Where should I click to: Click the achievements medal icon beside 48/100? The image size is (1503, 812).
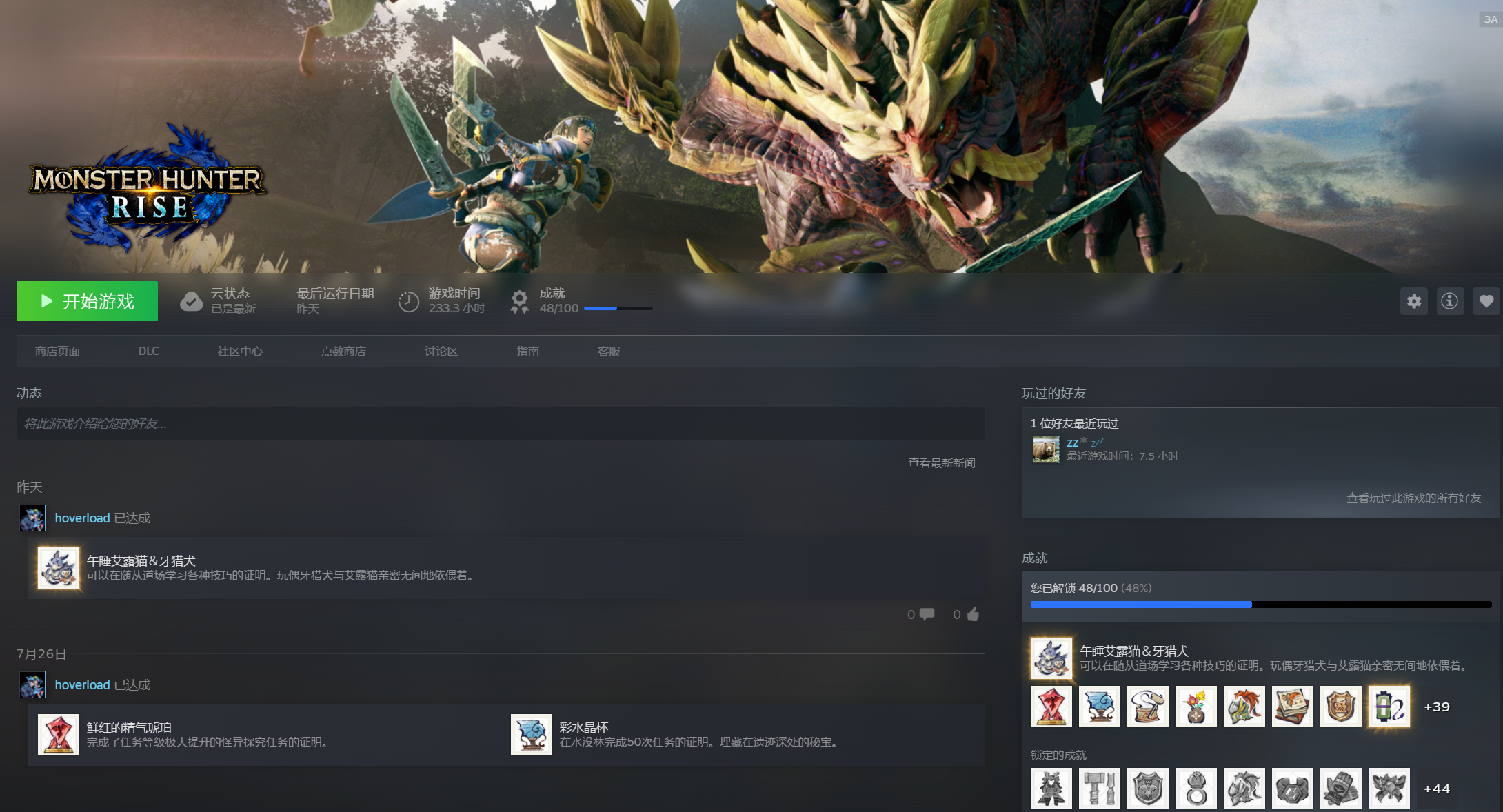coord(519,301)
